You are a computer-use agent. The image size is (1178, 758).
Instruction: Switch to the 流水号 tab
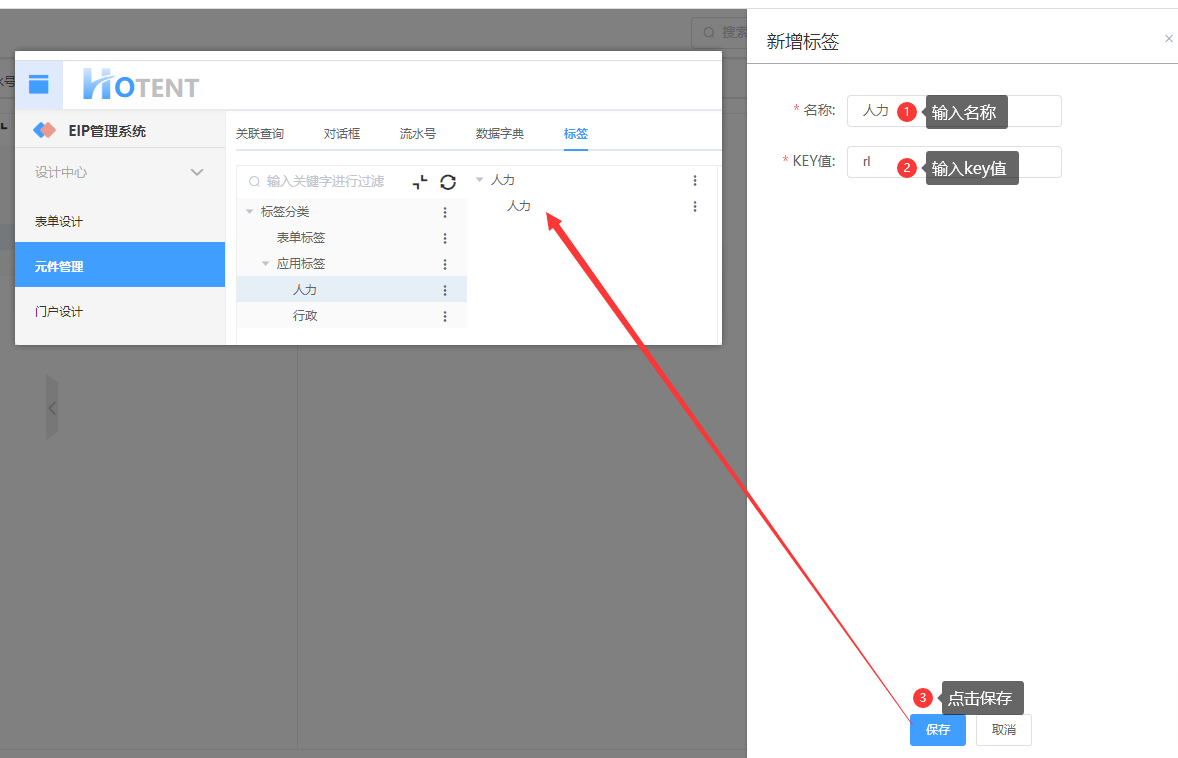[x=418, y=134]
